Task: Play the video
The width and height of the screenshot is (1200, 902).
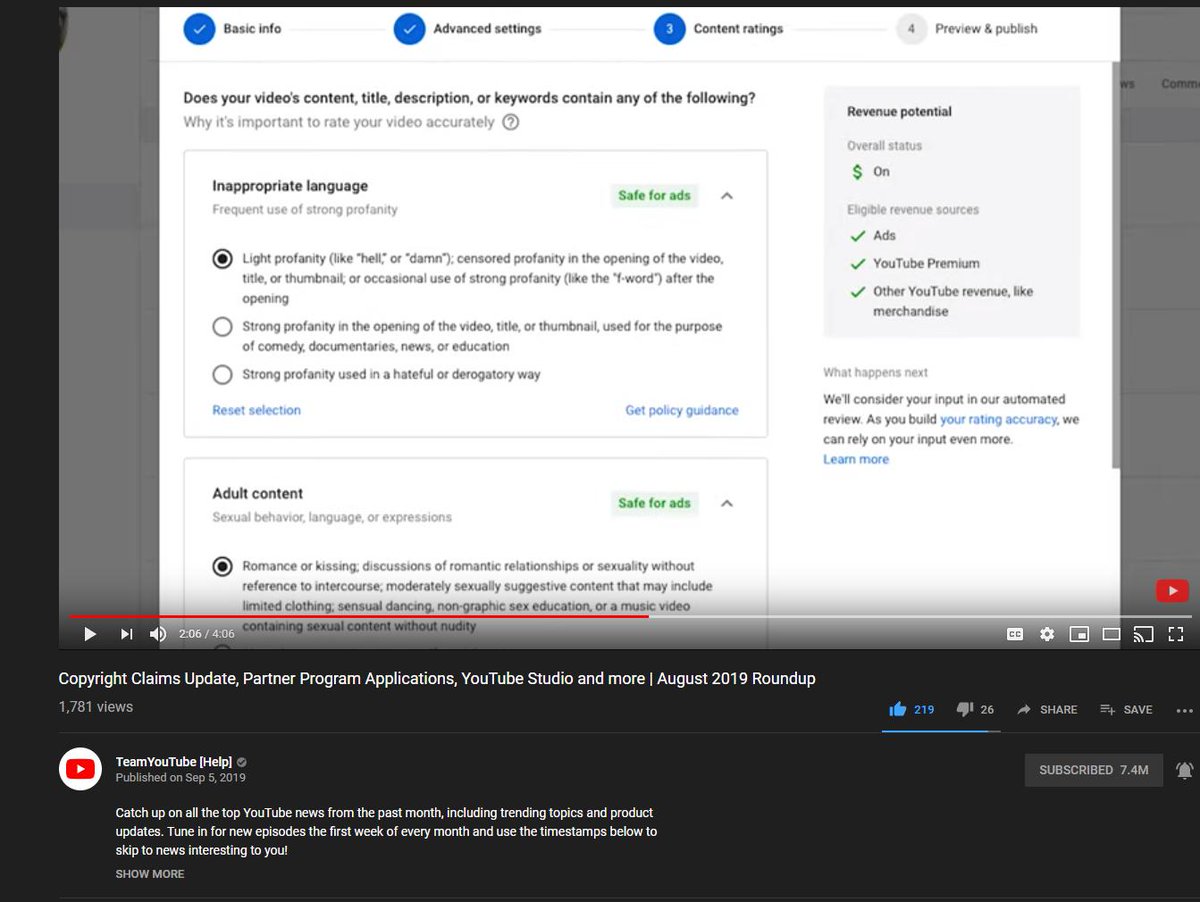Action: tap(90, 634)
